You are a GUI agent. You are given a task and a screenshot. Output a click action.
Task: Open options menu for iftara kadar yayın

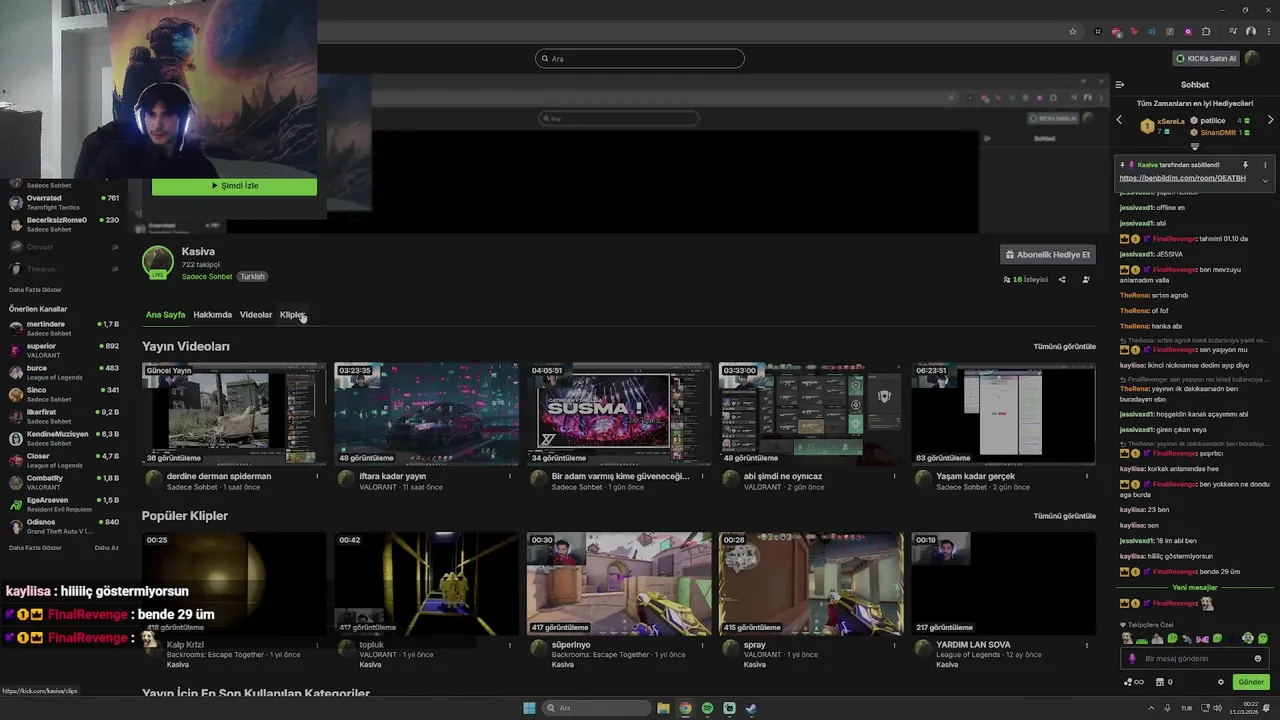510,476
